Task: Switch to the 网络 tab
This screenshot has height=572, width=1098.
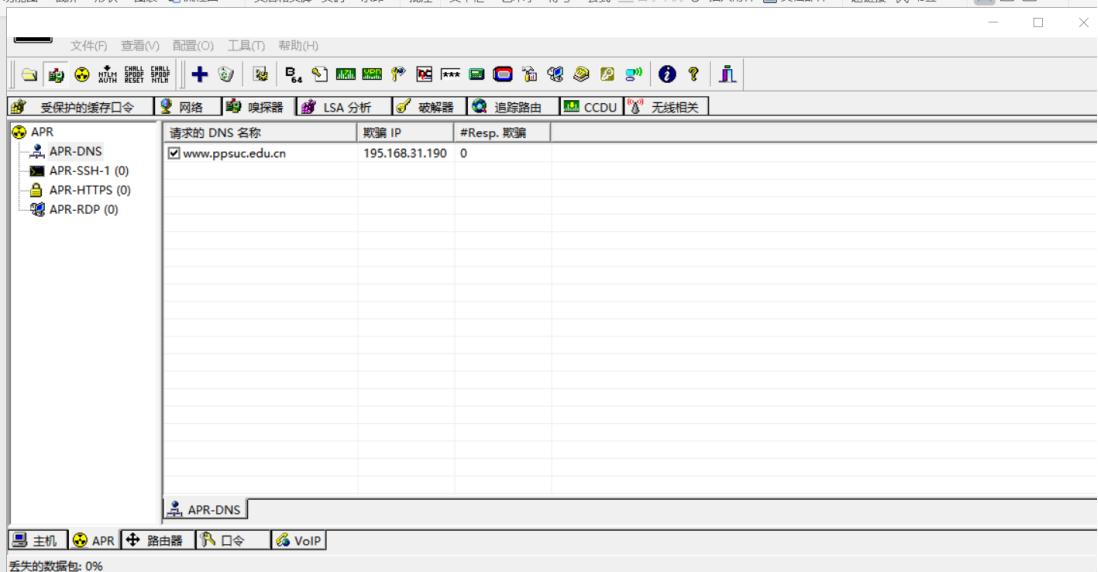Action: pyautogui.click(x=188, y=107)
